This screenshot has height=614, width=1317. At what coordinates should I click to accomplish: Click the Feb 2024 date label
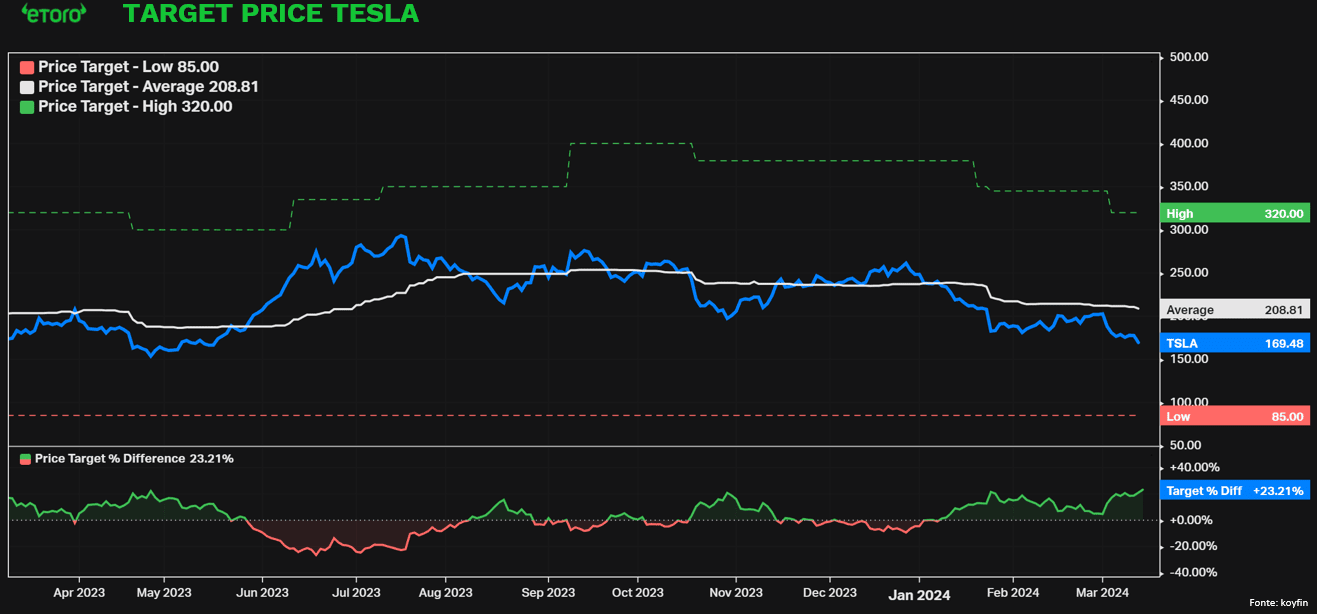pos(1012,592)
